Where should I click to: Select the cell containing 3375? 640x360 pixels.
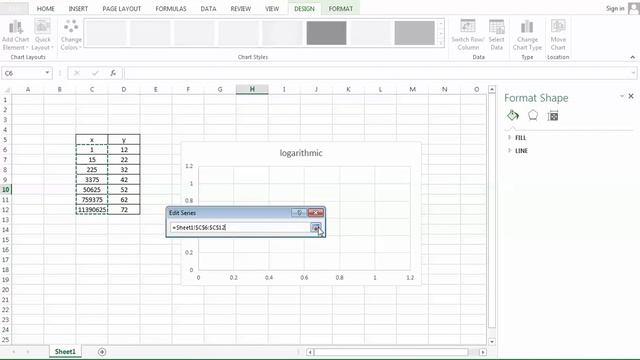(x=92, y=180)
